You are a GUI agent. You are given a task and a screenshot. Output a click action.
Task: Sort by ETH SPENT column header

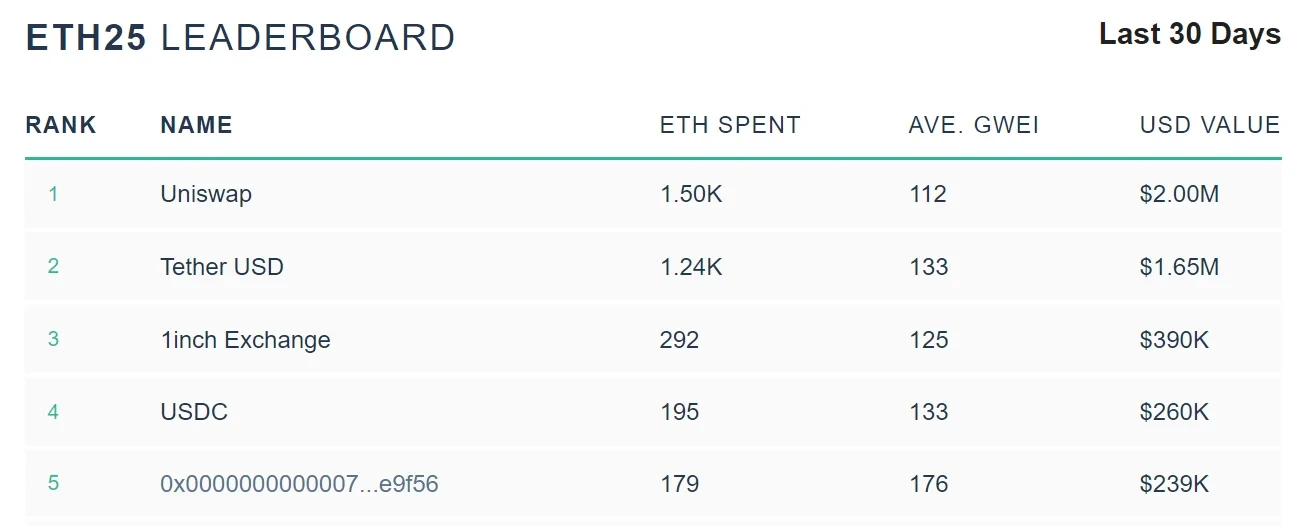(730, 125)
